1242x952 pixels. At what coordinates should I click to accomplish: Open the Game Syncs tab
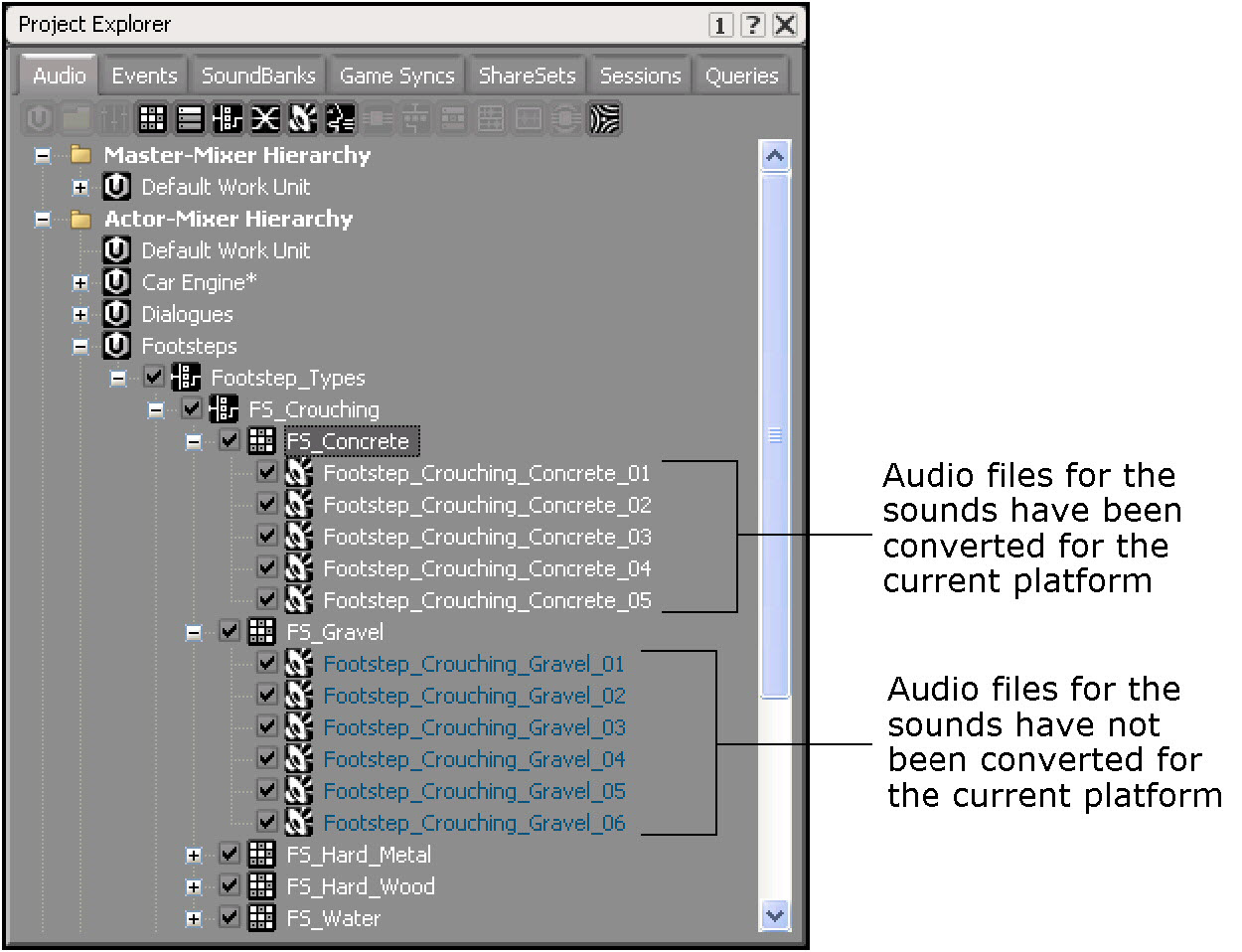click(396, 76)
